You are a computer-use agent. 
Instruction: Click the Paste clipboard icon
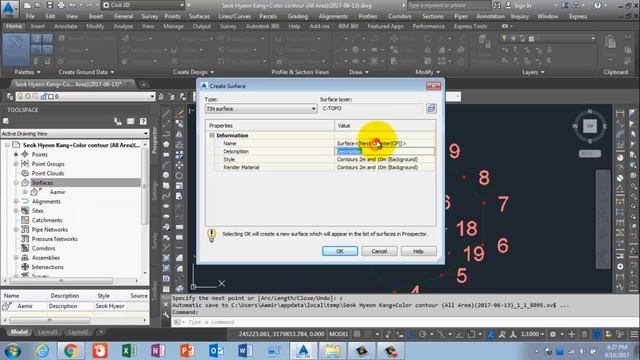pyautogui.click(x=611, y=43)
